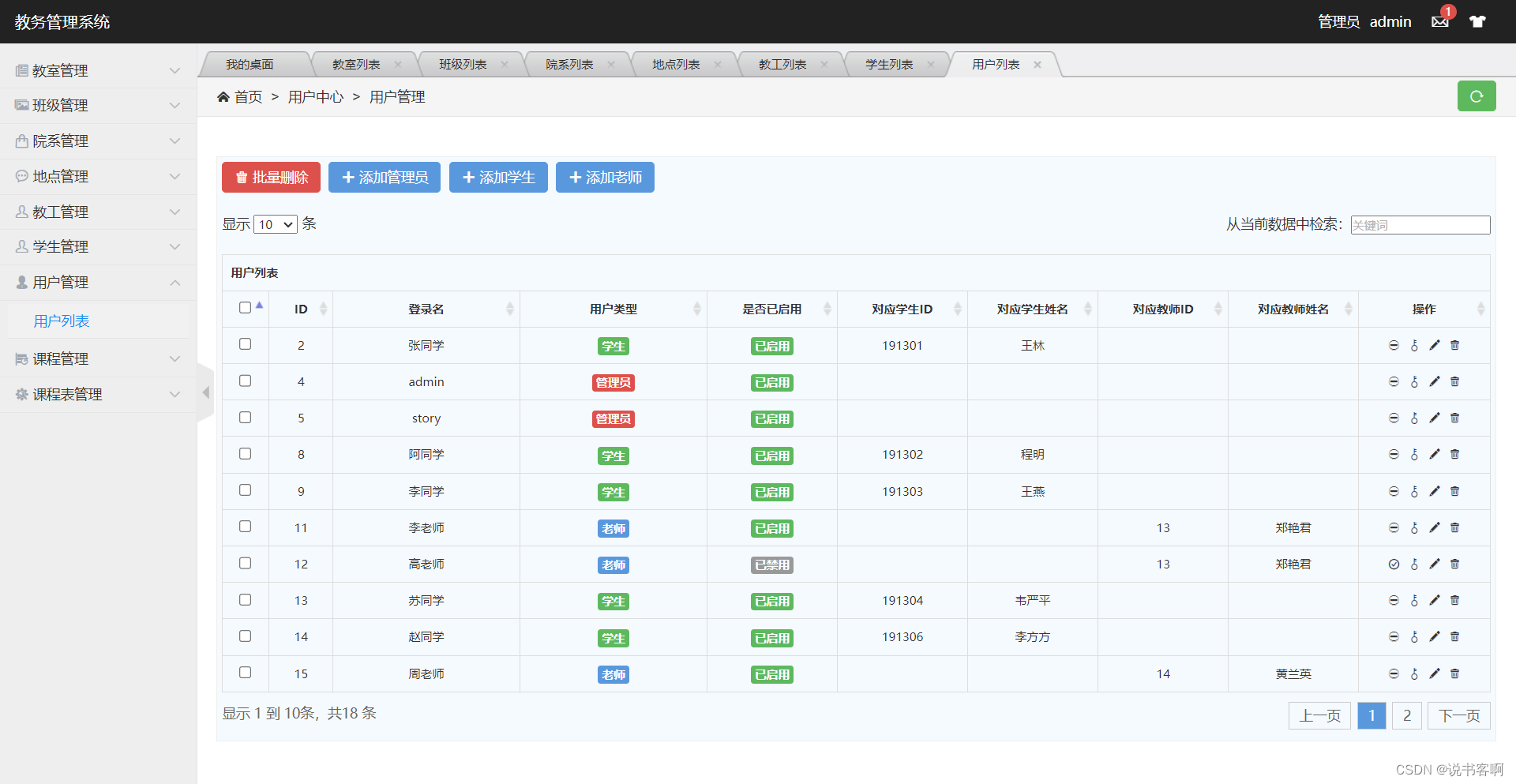
Task: Toggle the select-all checkbox in header
Action: [245, 308]
